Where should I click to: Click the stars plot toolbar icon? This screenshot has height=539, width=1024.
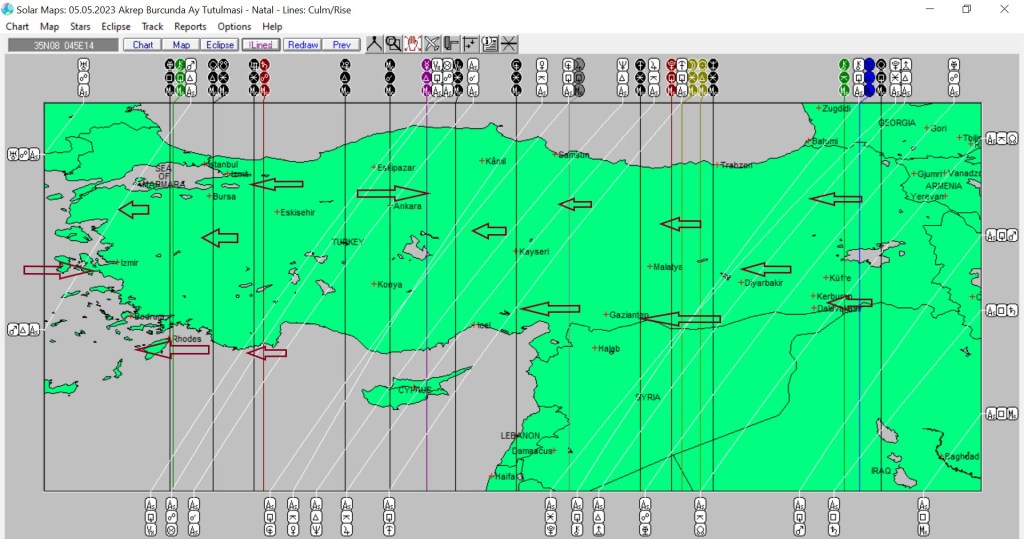[470, 44]
